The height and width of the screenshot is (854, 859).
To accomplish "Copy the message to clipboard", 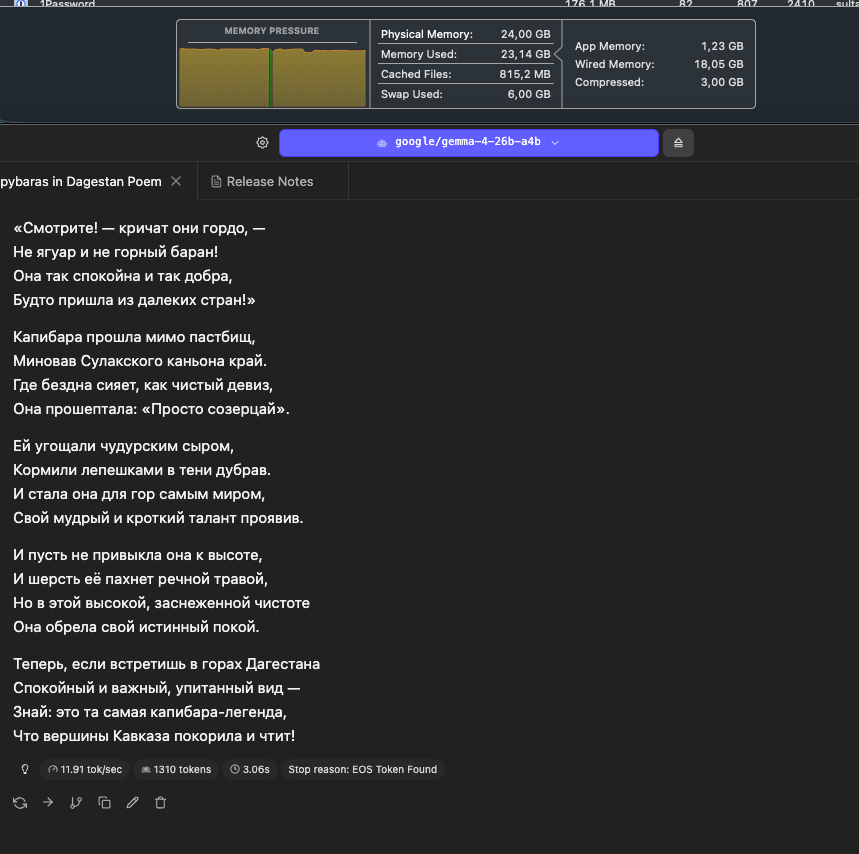I will tap(104, 803).
